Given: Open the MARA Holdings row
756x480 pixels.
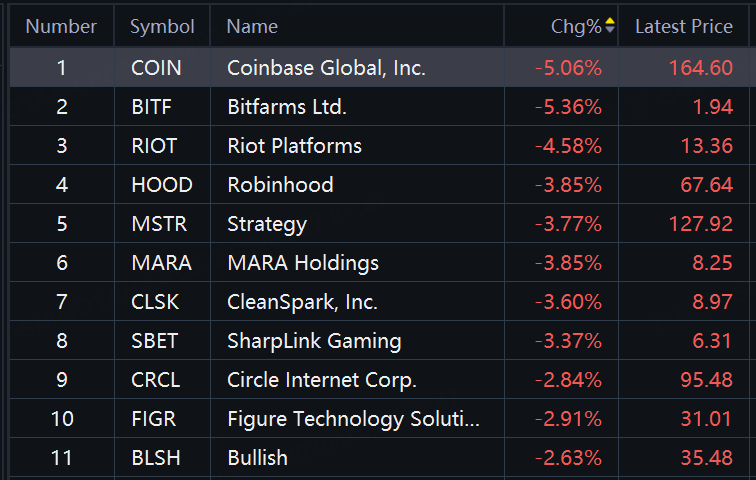Looking at the screenshot, I should [x=303, y=263].
